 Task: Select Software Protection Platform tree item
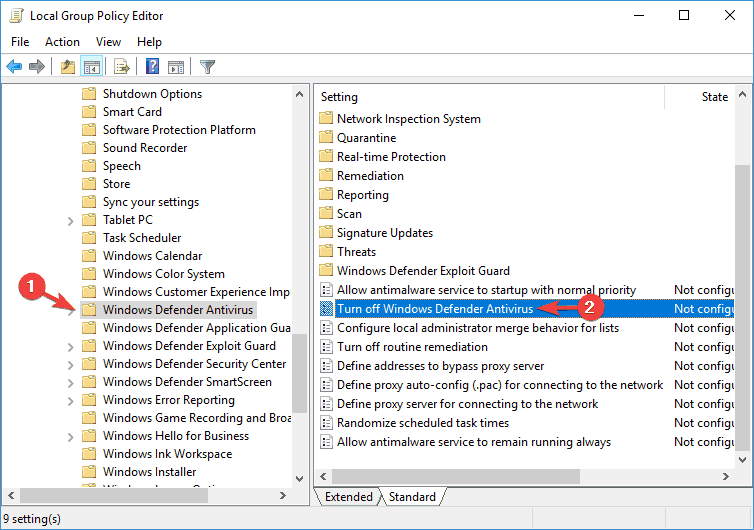pyautogui.click(x=179, y=130)
